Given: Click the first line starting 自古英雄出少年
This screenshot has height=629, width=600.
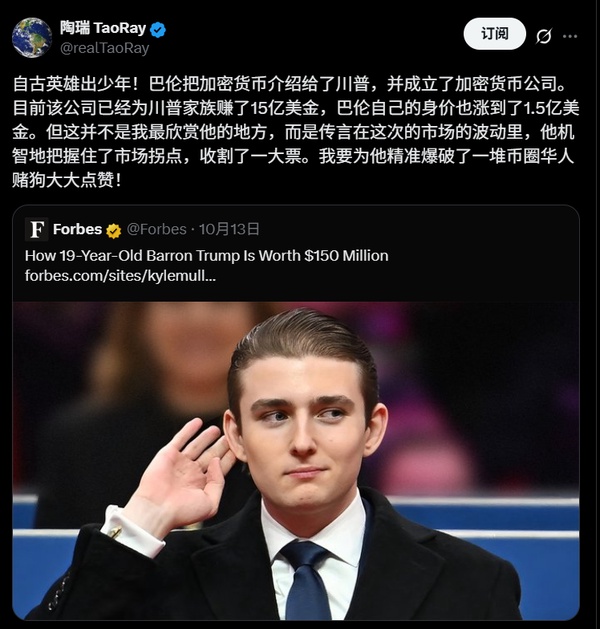Looking at the screenshot, I should (294, 84).
